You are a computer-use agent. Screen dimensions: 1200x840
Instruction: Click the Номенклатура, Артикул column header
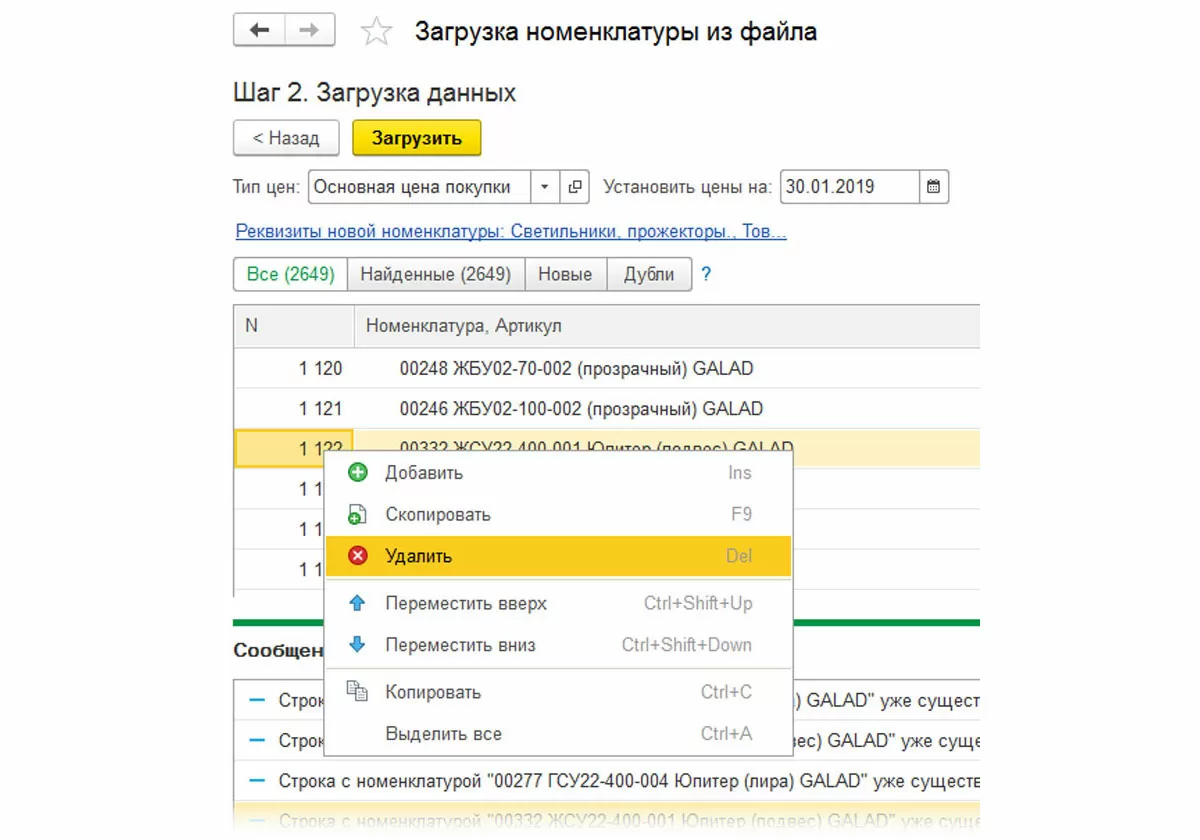coord(667,326)
